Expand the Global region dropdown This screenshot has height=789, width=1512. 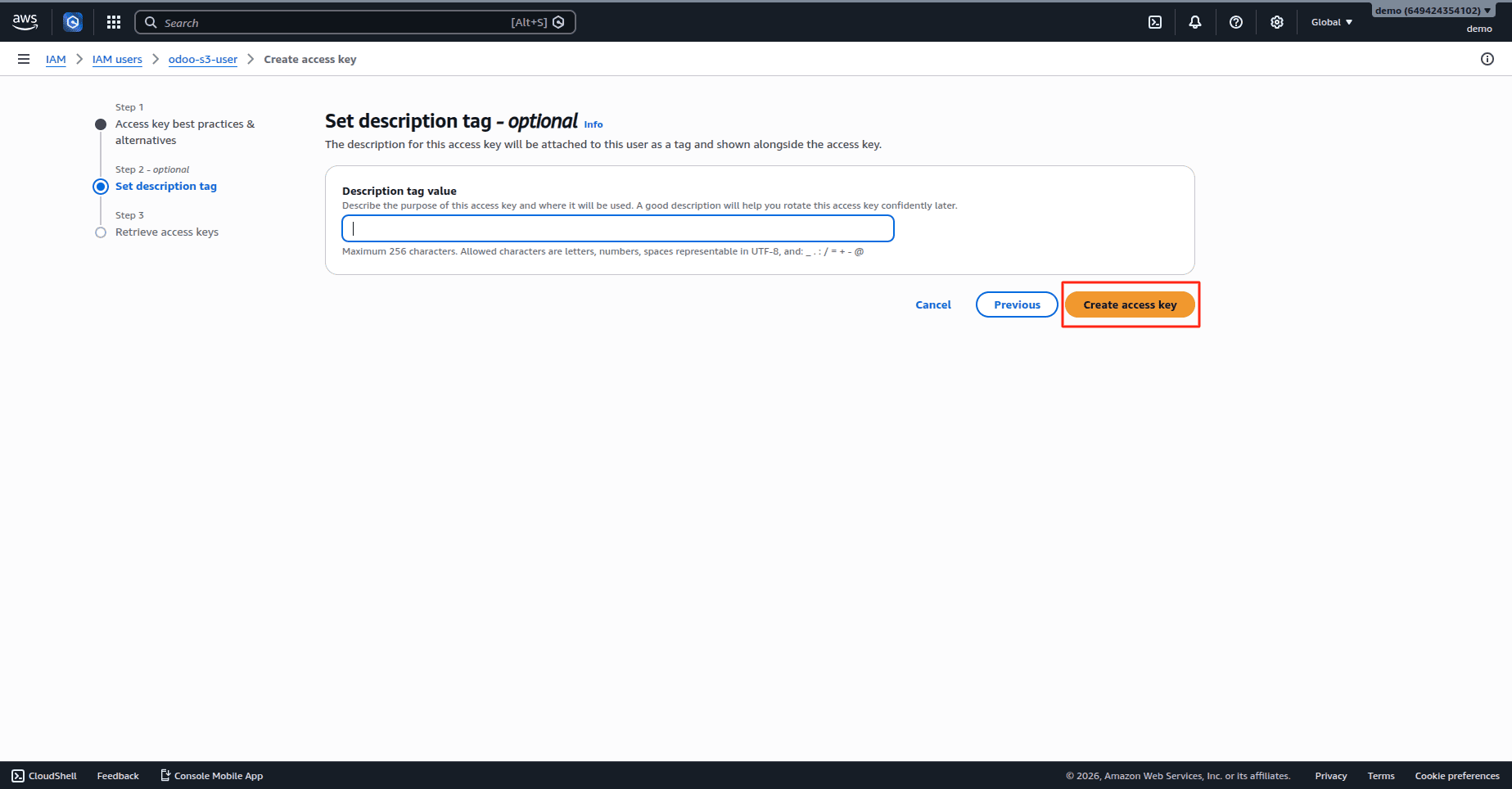[1332, 22]
